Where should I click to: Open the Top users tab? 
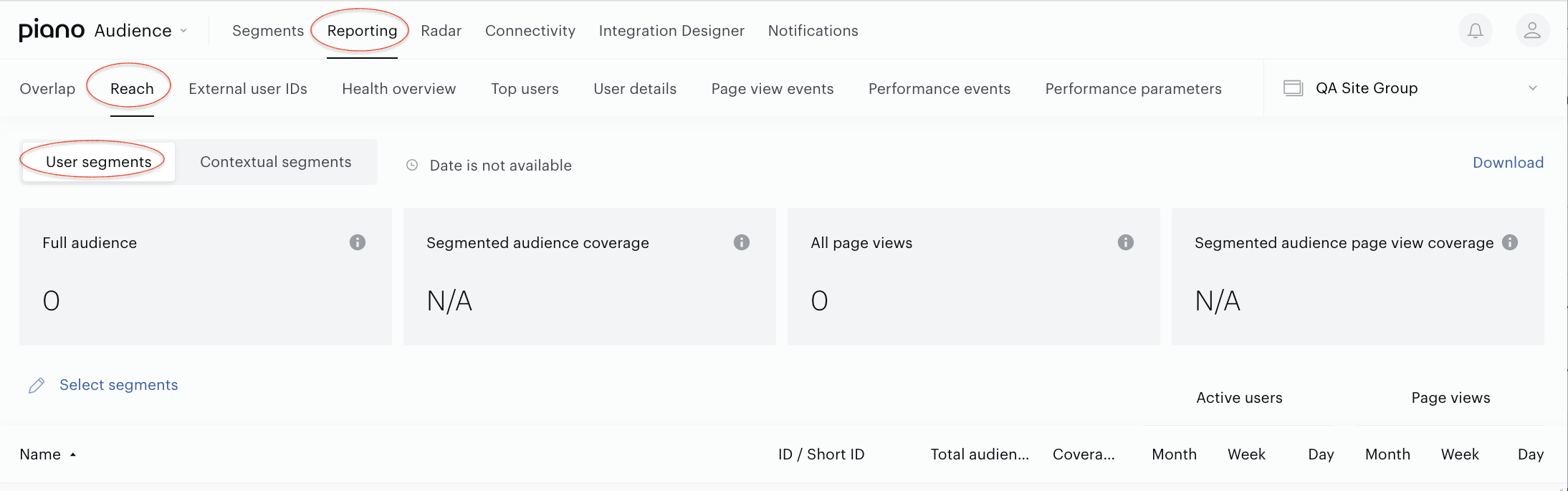[x=525, y=89]
